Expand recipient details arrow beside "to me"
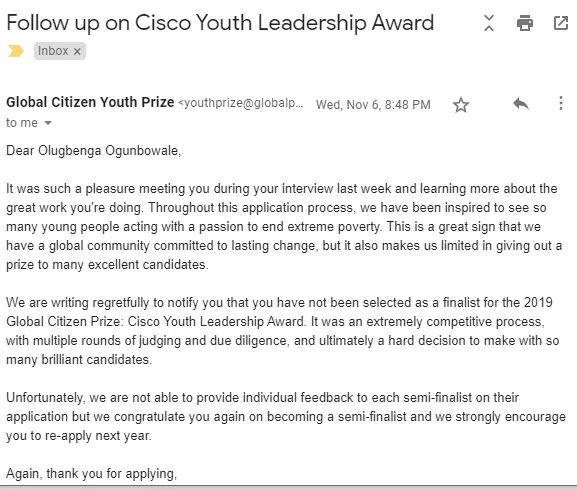577x490 pixels. coord(48,123)
